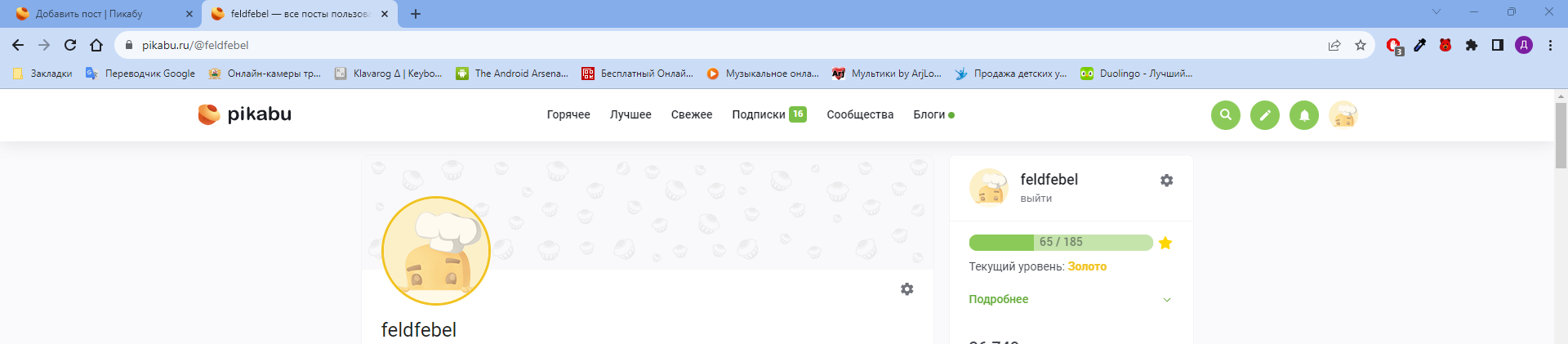
Task: Toggle the browser side panel icon
Action: 1498,45
